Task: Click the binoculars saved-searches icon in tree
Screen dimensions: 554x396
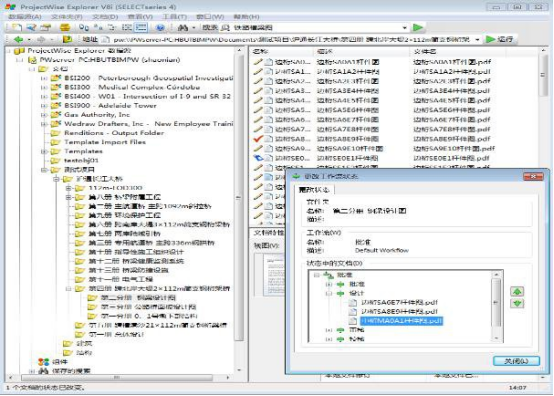Action: (43, 371)
